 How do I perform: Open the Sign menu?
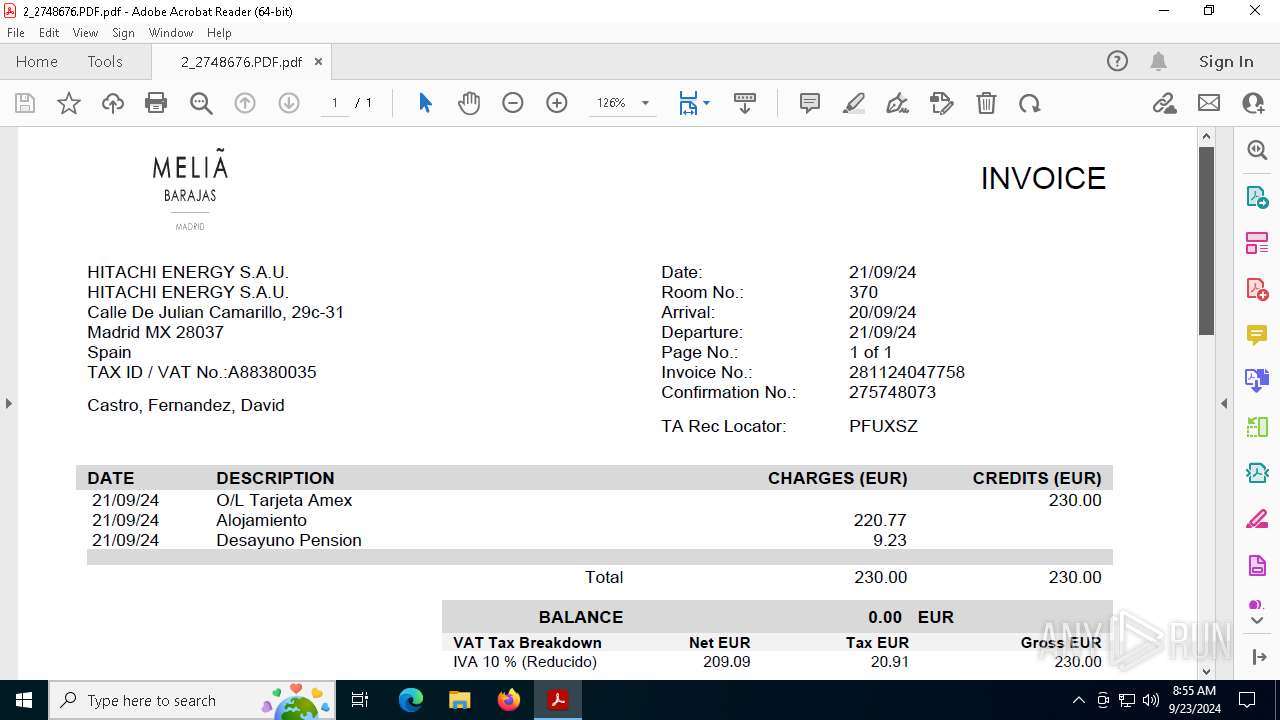(123, 33)
